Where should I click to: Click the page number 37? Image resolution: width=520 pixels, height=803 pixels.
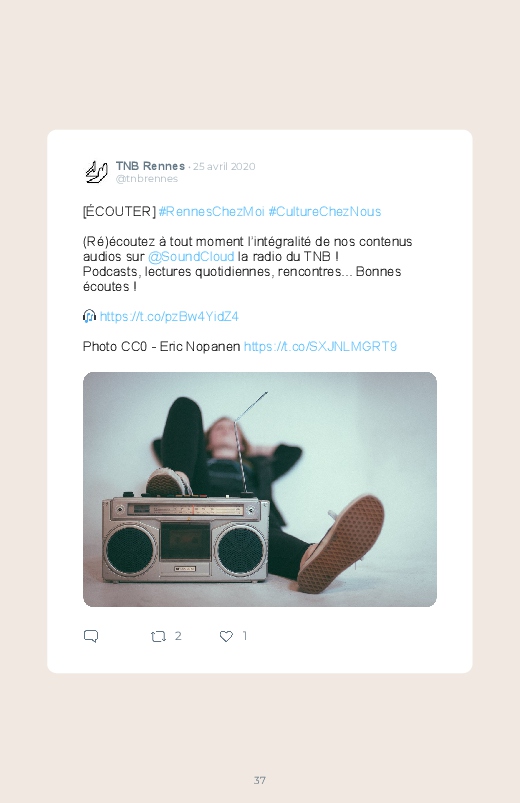click(260, 780)
